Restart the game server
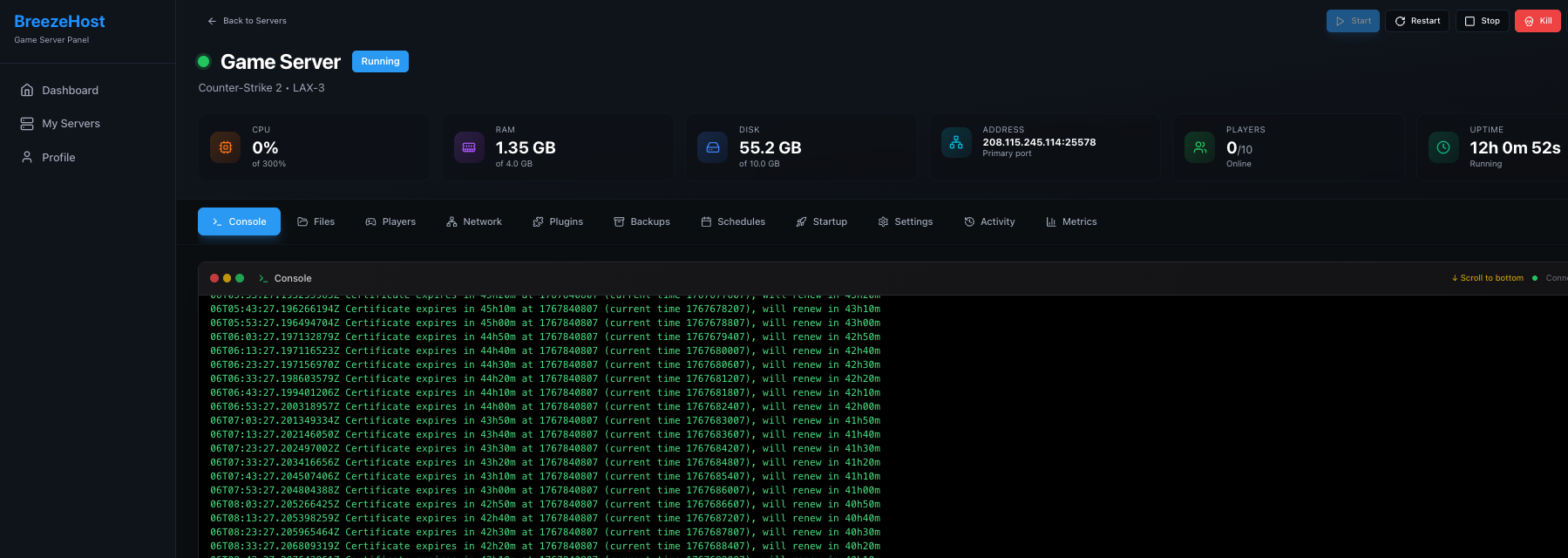 coord(1417,21)
